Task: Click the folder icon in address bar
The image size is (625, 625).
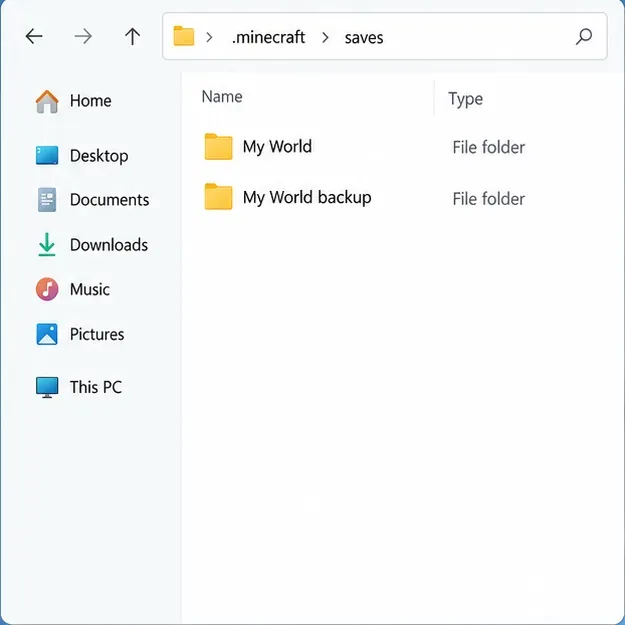Action: pyautogui.click(x=184, y=36)
